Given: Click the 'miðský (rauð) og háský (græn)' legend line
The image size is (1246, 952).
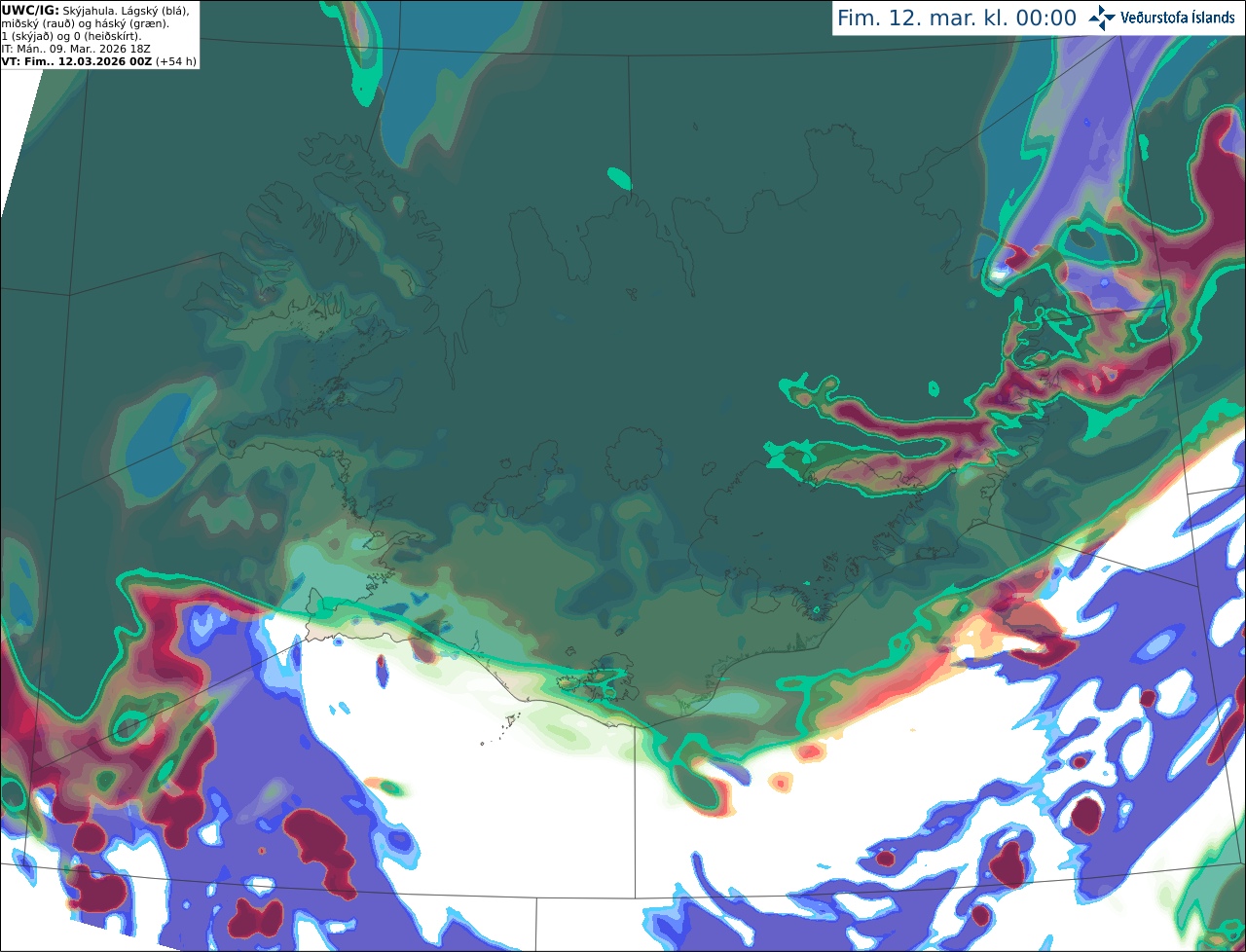Looking at the screenshot, I should [x=86, y=23].
